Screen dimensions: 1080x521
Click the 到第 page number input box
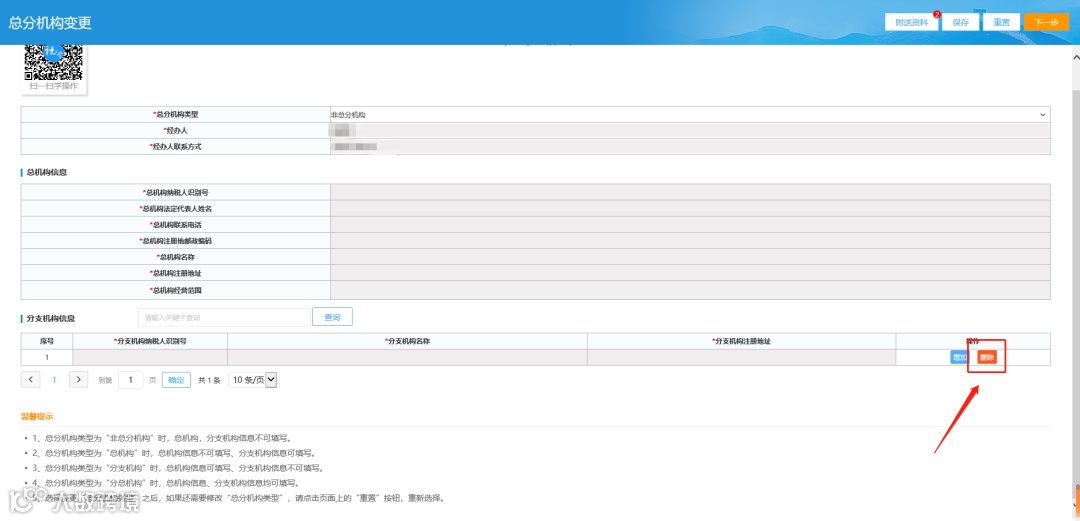(131, 380)
